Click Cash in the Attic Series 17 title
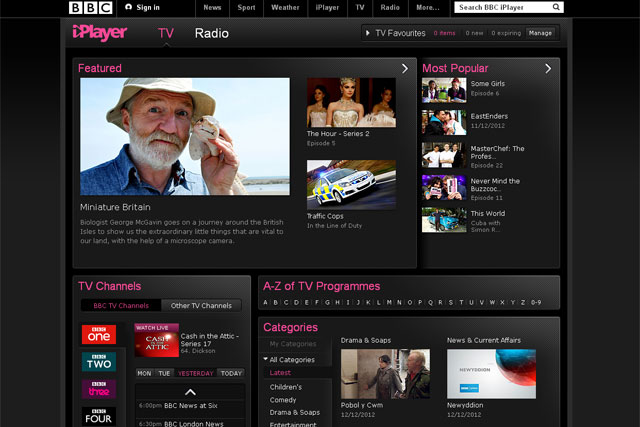The width and height of the screenshot is (640, 427). point(210,340)
